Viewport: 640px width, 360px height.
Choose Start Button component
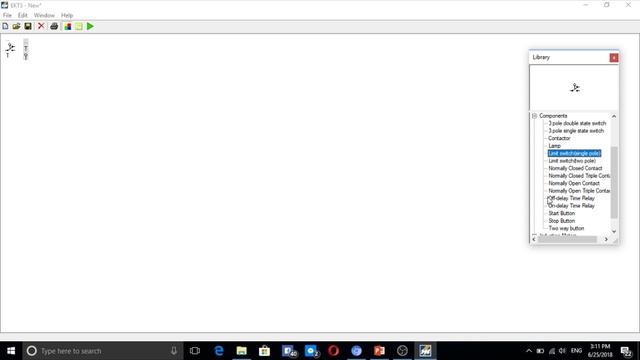562,213
